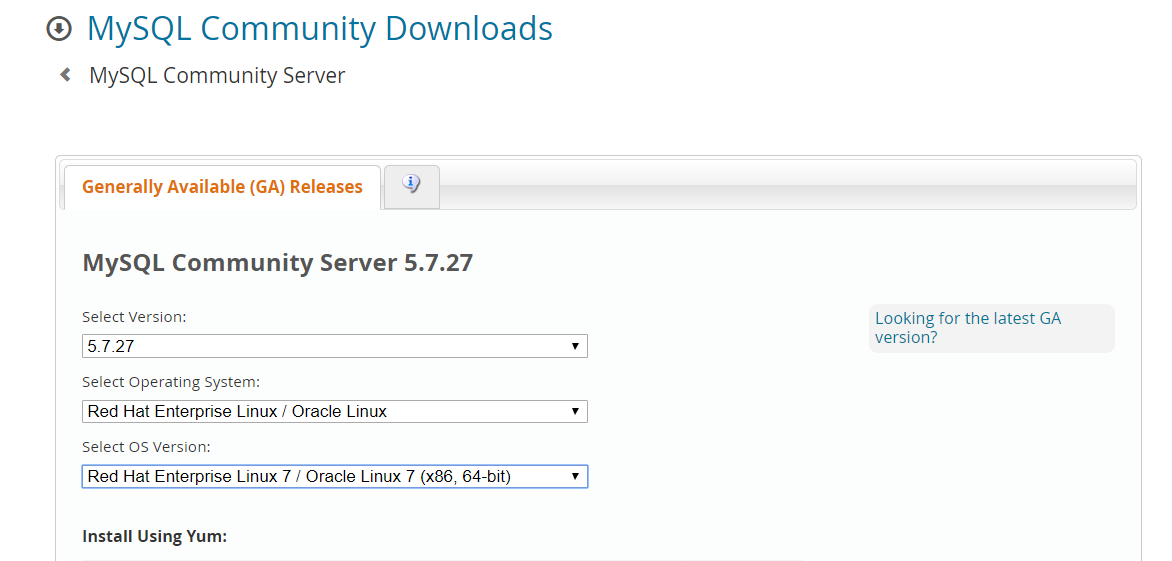Click the 'Select OS Version:' label
The height and width of the screenshot is (561, 1172).
click(x=146, y=447)
